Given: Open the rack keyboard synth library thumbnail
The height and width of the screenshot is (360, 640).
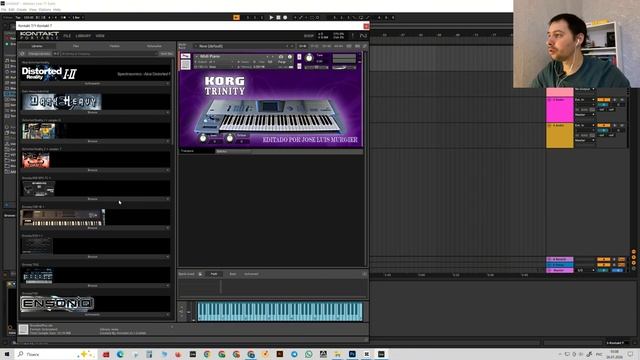Looking at the screenshot, I should (62, 217).
